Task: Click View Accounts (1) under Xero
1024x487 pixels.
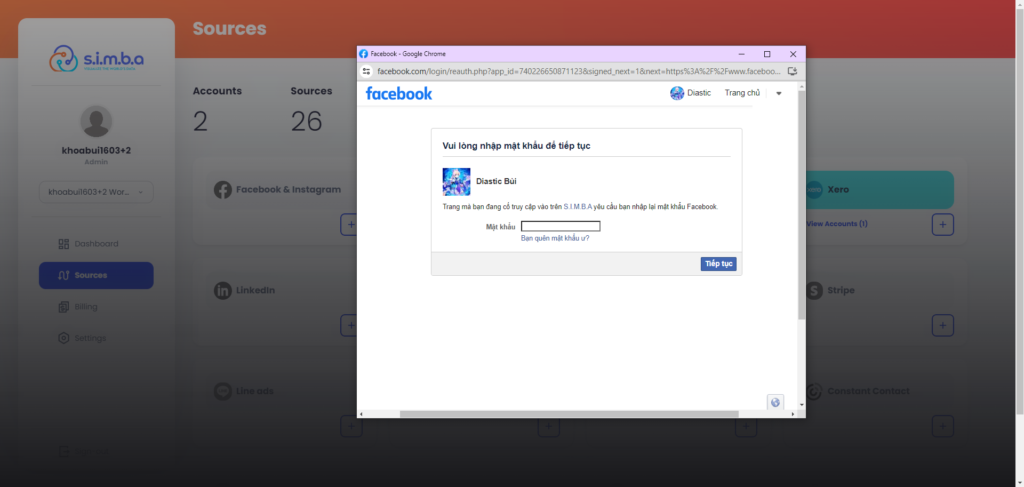Action: tap(836, 224)
